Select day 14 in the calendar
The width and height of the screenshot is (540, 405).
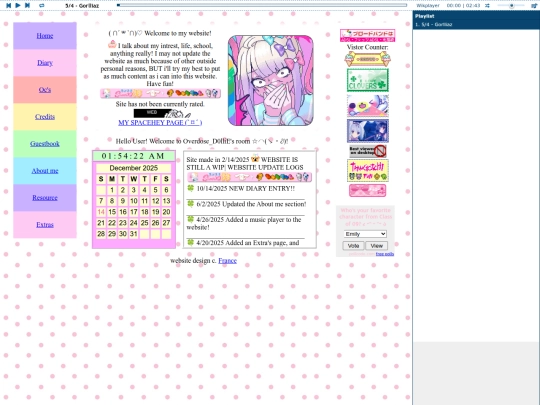(x=101, y=212)
